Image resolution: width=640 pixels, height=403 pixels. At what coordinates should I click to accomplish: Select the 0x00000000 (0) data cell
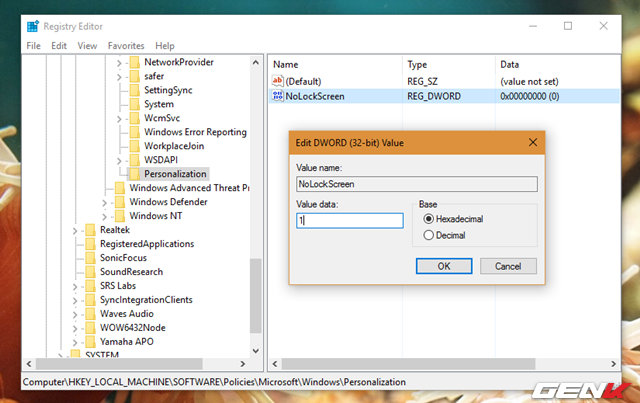[x=530, y=96]
